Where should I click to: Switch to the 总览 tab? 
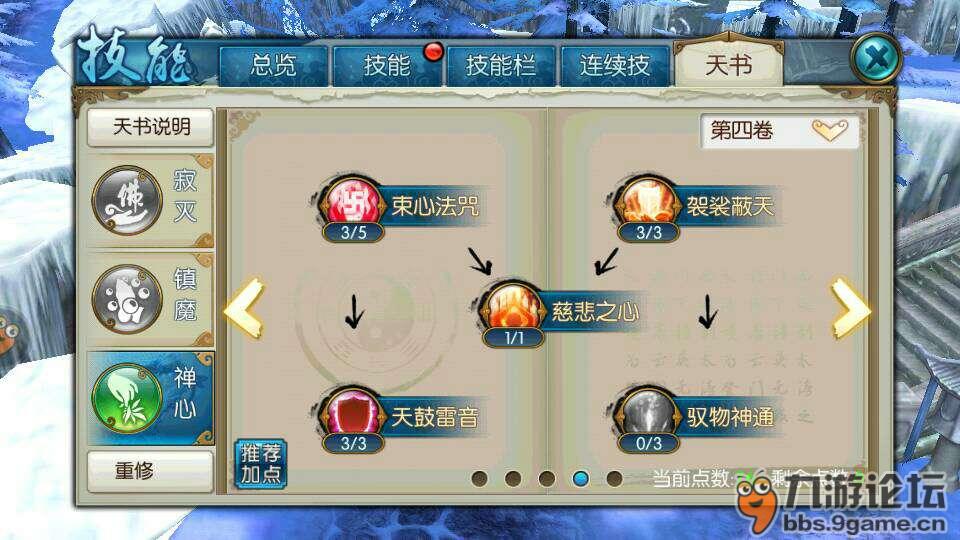point(274,65)
